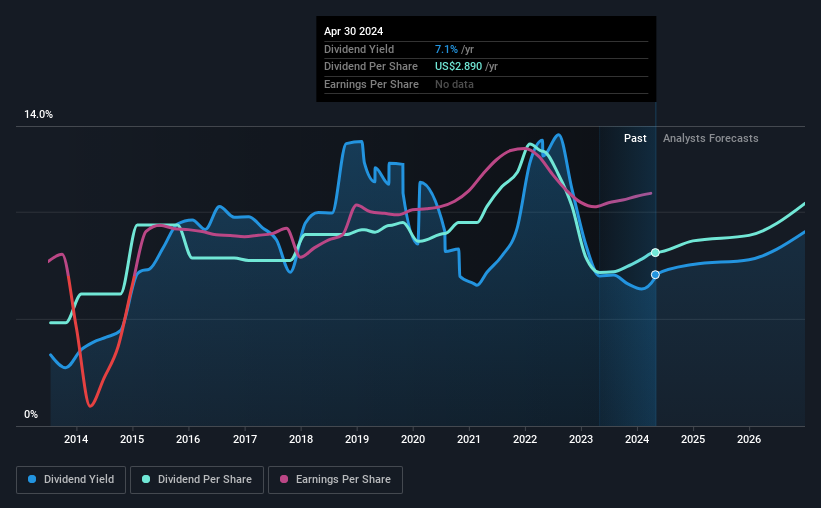
Task: Toggle the Dividend Per Share legend button
Action: pyautogui.click(x=197, y=480)
